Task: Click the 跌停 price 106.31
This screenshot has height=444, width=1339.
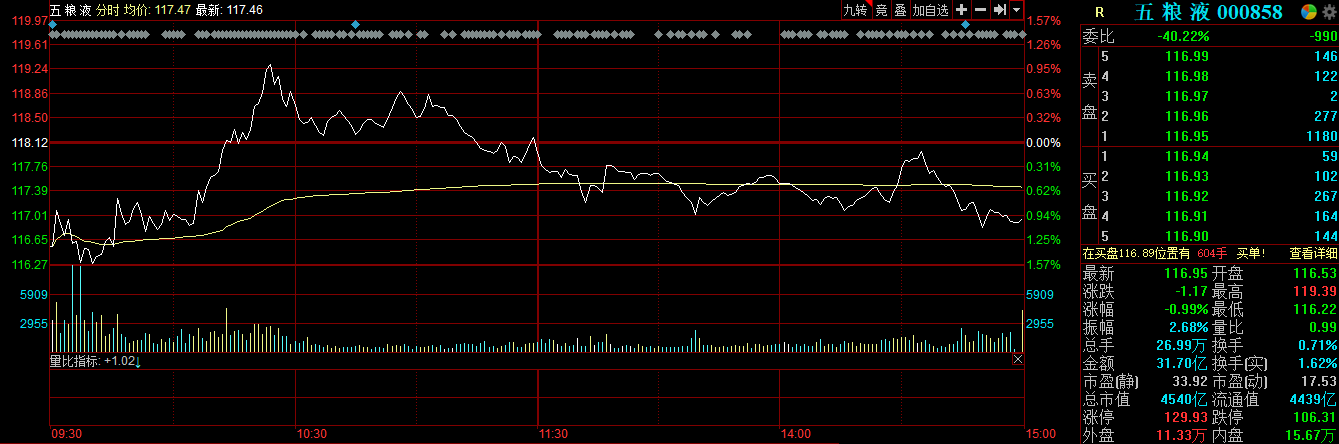Action: 1315,417
